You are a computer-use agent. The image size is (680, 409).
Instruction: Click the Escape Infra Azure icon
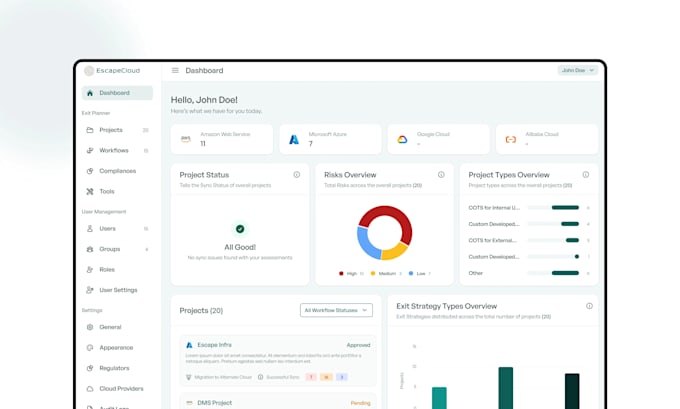click(x=189, y=345)
